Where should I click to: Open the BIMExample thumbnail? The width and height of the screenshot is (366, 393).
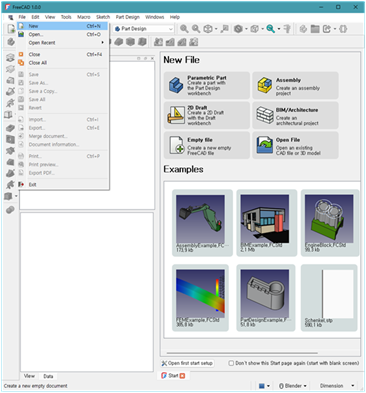tap(266, 223)
